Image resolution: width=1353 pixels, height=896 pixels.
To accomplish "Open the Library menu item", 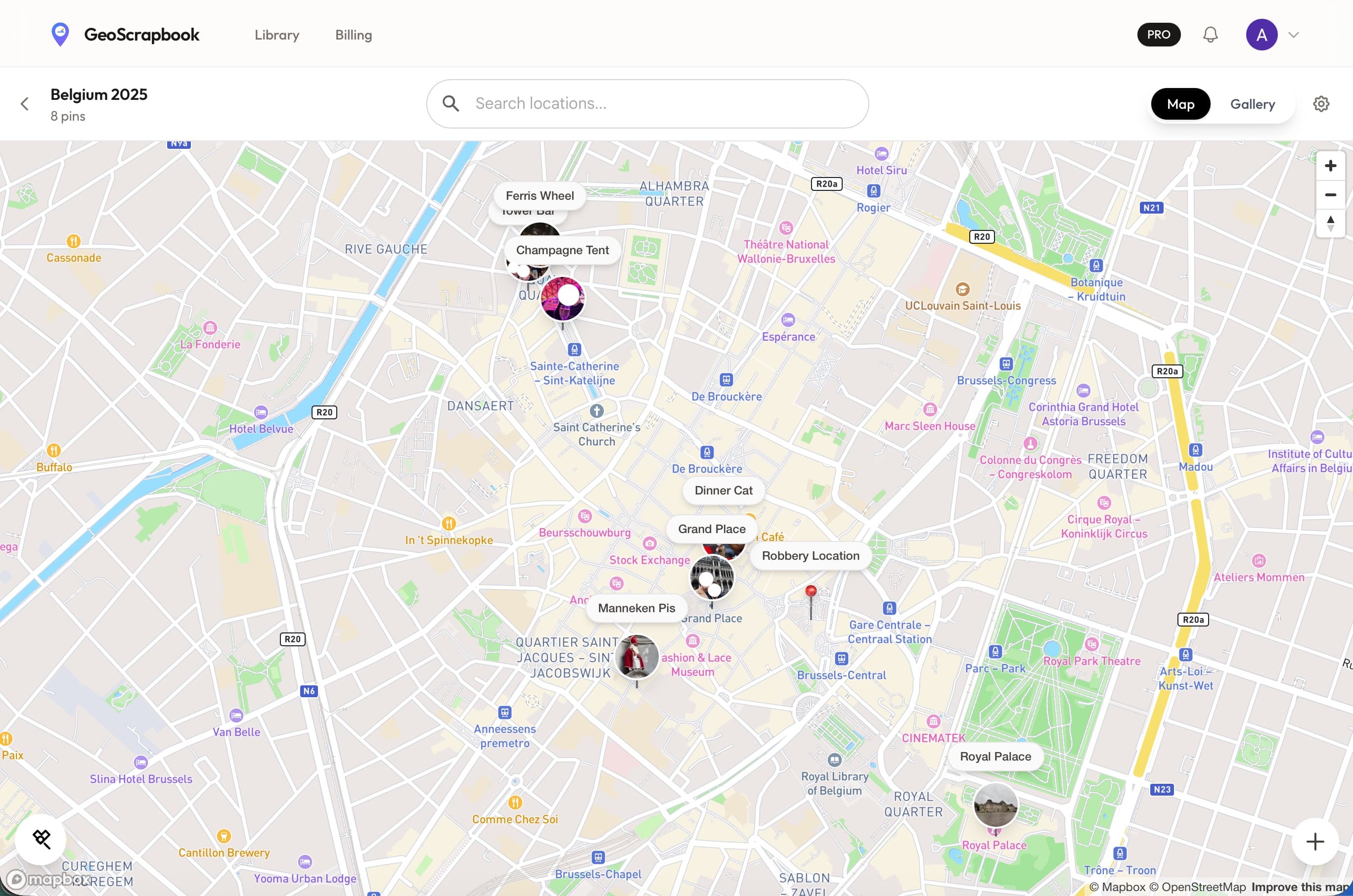I will coord(276,35).
